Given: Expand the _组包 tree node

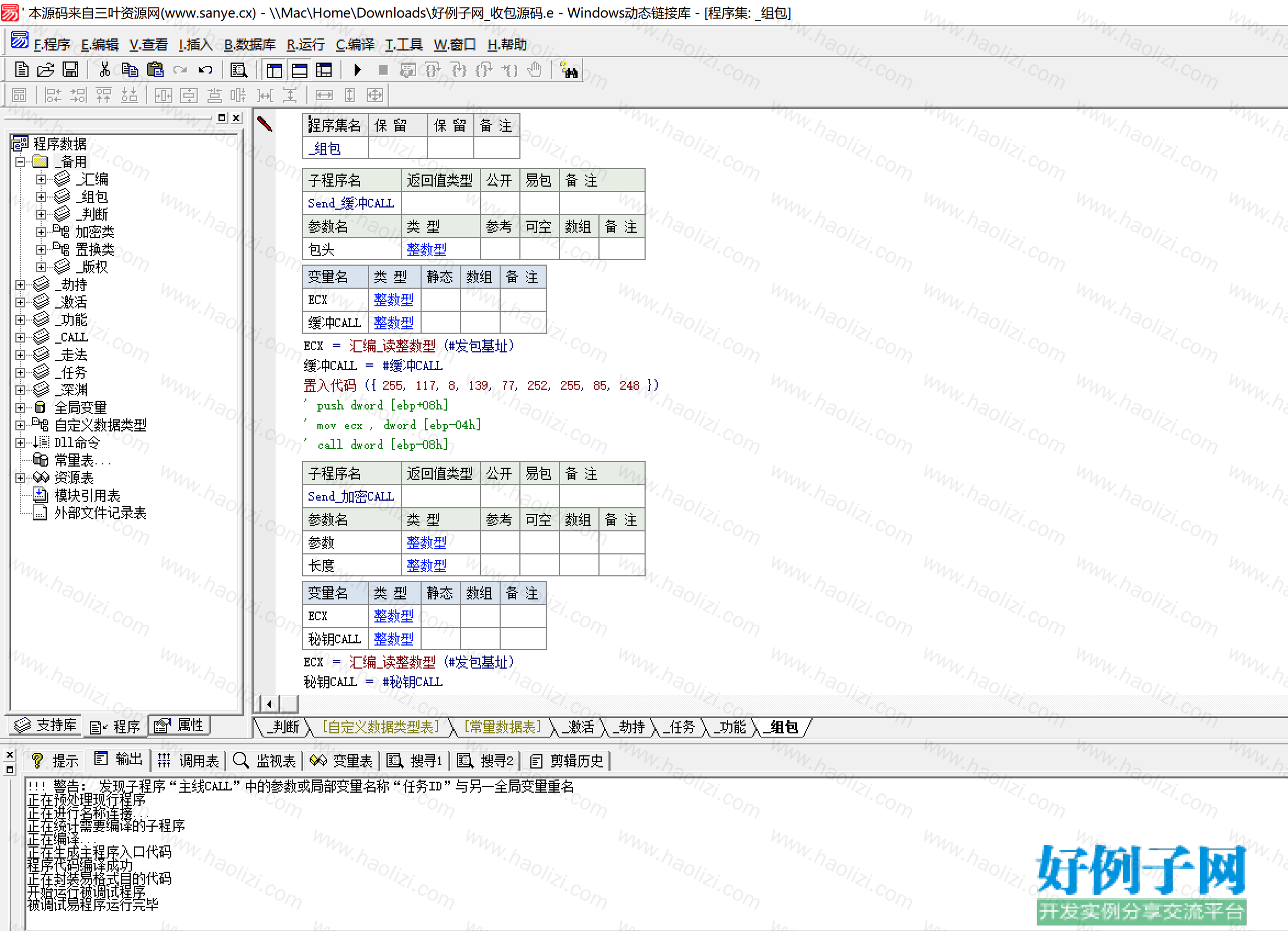Looking at the screenshot, I should click(41, 197).
